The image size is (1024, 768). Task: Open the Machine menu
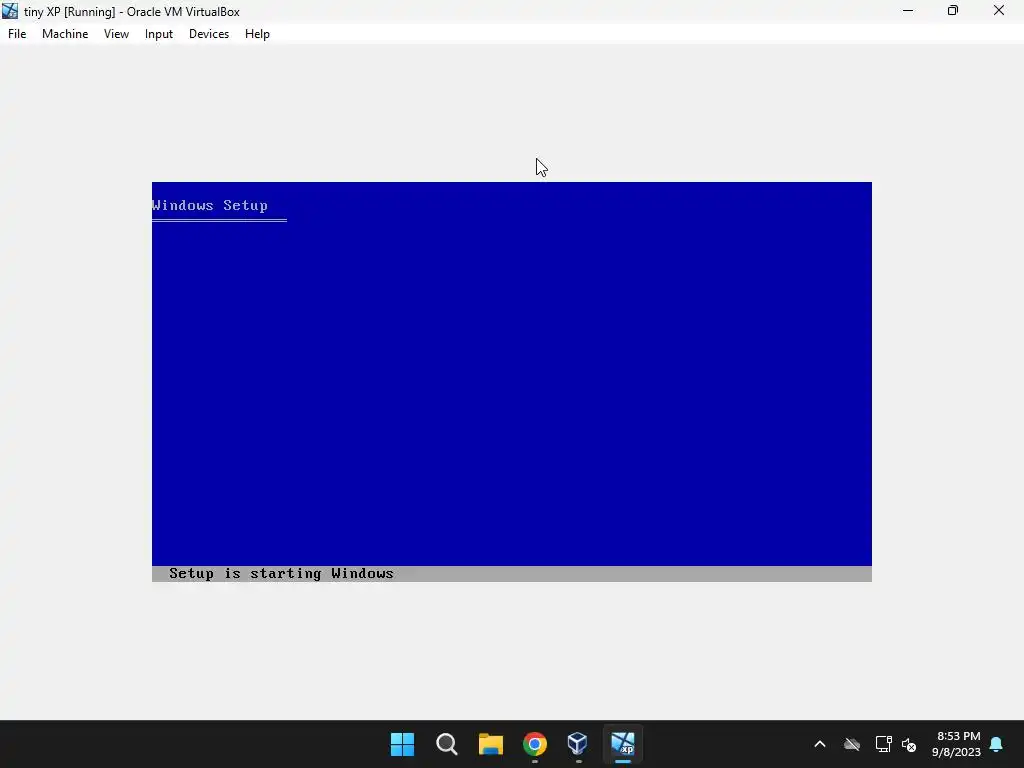[x=65, y=34]
